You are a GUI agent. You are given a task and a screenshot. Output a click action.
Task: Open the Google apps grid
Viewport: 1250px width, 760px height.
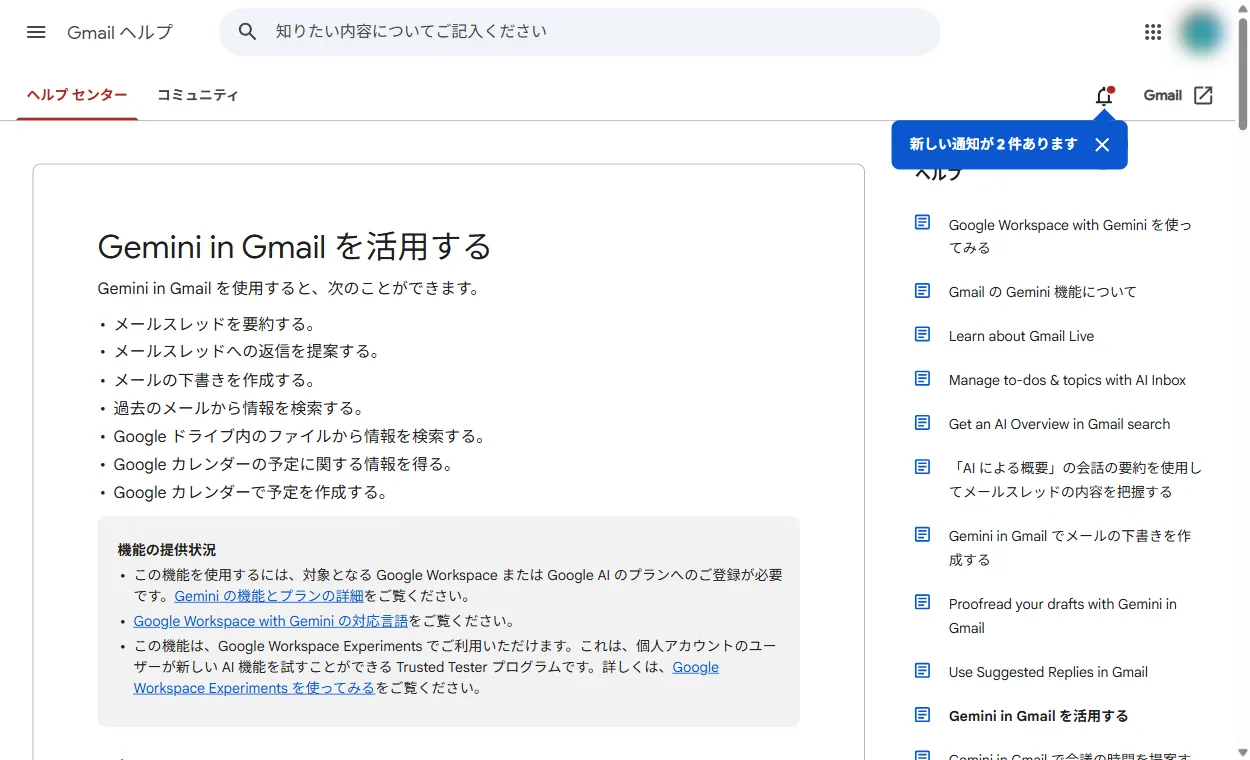tap(1153, 32)
